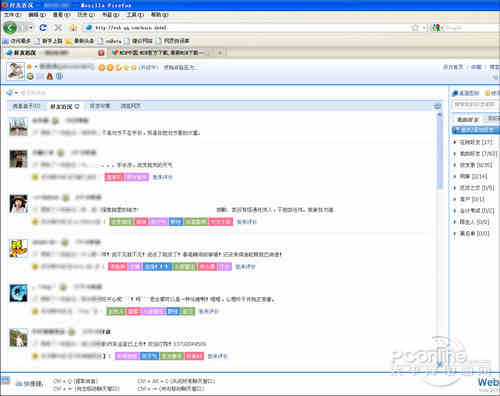Screen dimensions: 500x396
Task: Go to the browser home page icon
Action: click(x=73, y=28)
